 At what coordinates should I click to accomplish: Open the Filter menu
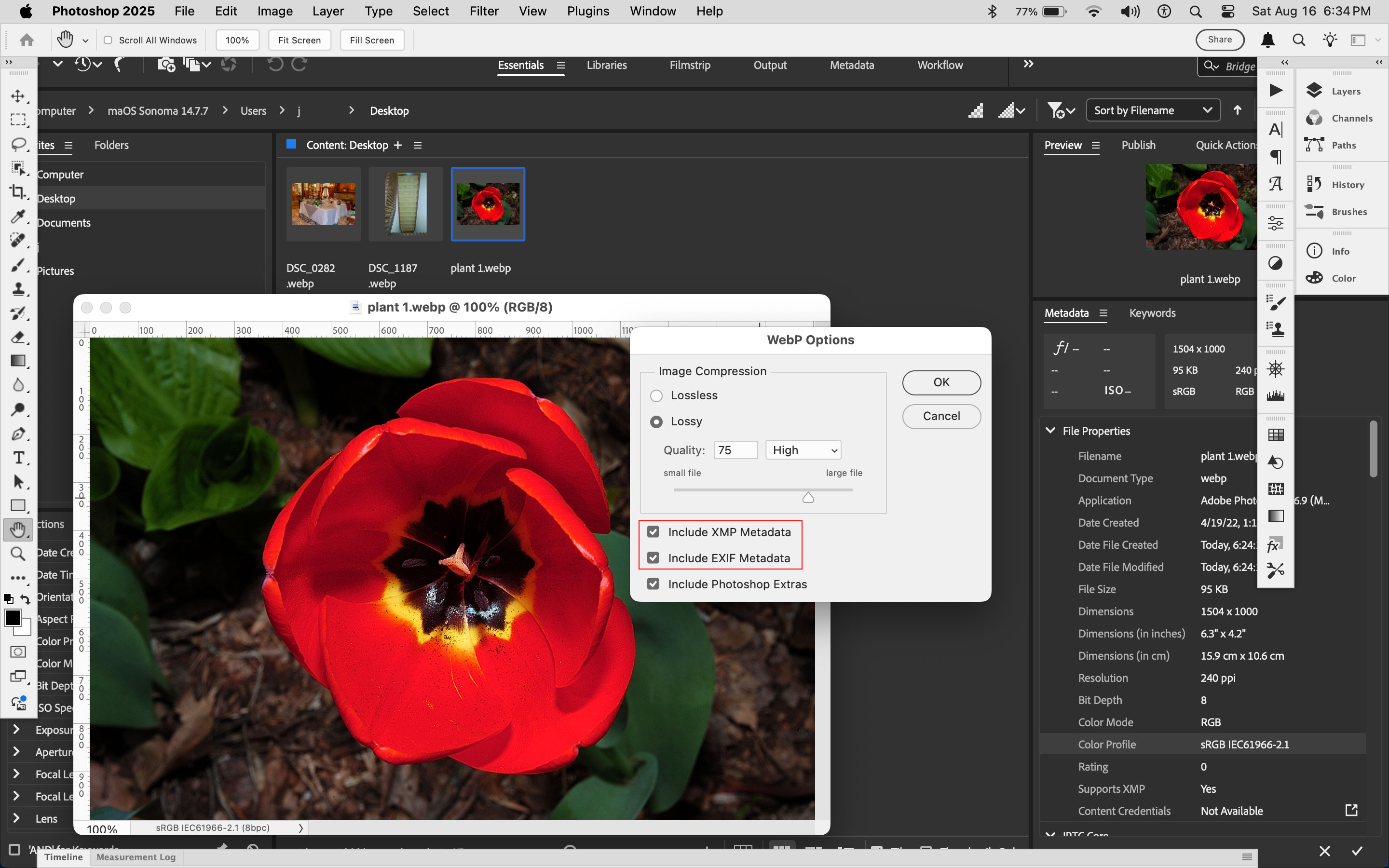pyautogui.click(x=484, y=11)
